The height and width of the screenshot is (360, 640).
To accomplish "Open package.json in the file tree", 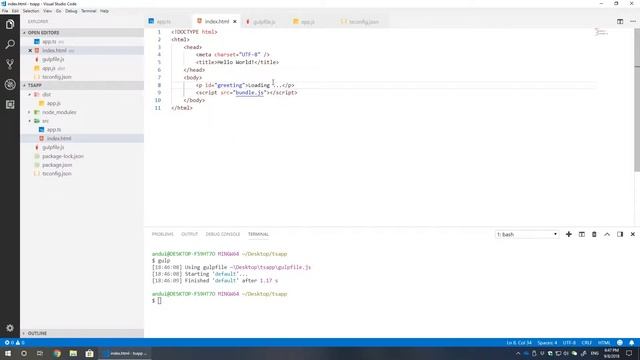I will coord(57,165).
